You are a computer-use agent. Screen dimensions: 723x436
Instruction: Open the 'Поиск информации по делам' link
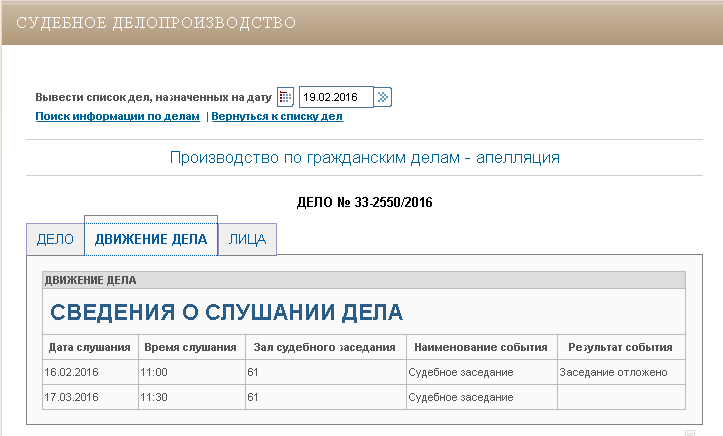(118, 116)
